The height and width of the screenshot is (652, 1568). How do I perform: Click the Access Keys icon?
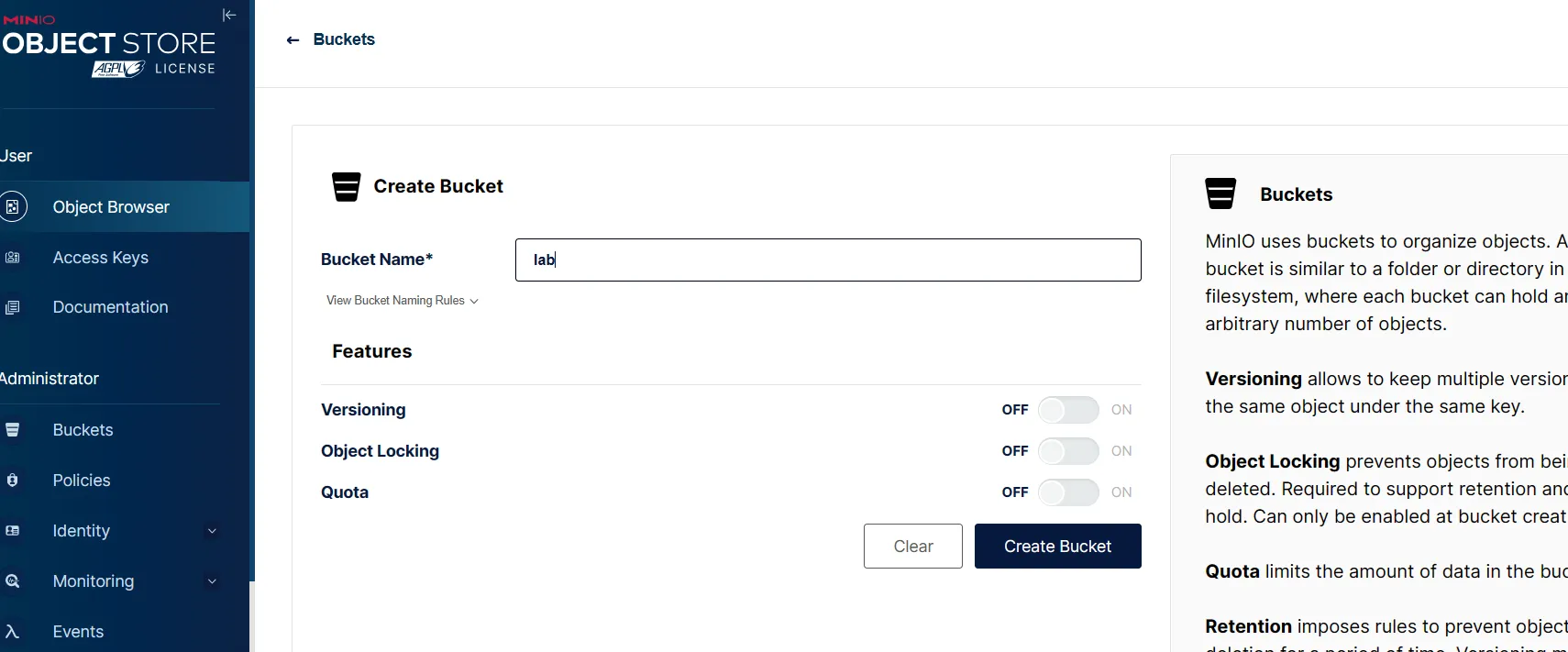point(13,258)
